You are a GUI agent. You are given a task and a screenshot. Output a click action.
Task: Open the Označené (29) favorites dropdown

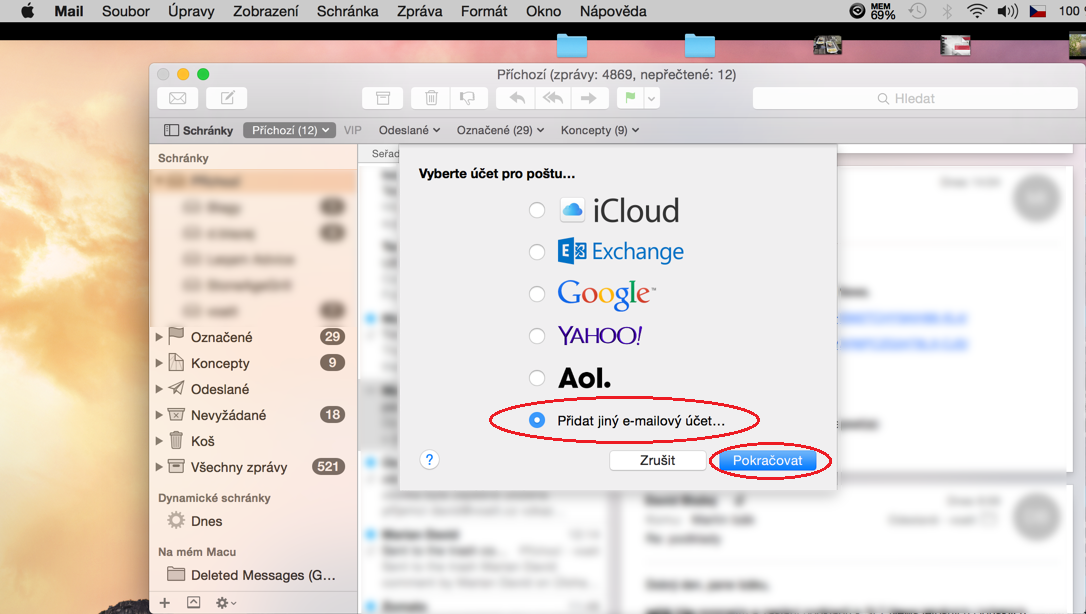point(500,130)
